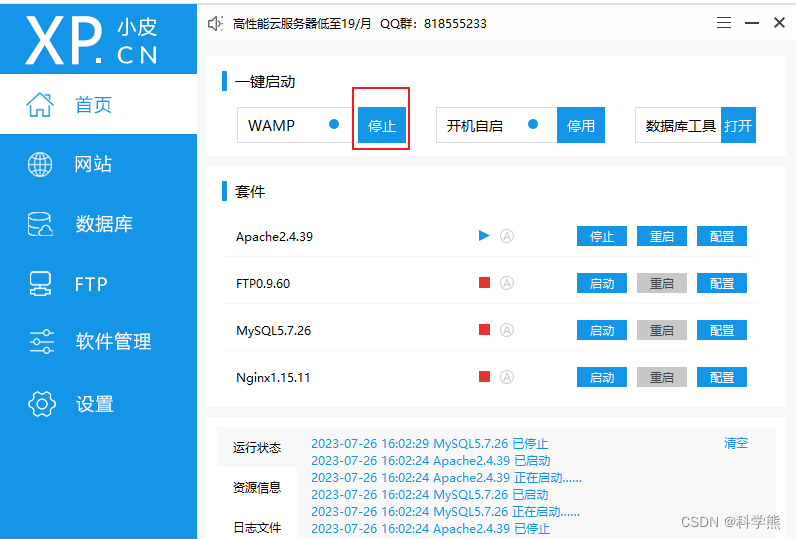Click Nginx1.15.11 gray 重启 button

[x=661, y=377]
